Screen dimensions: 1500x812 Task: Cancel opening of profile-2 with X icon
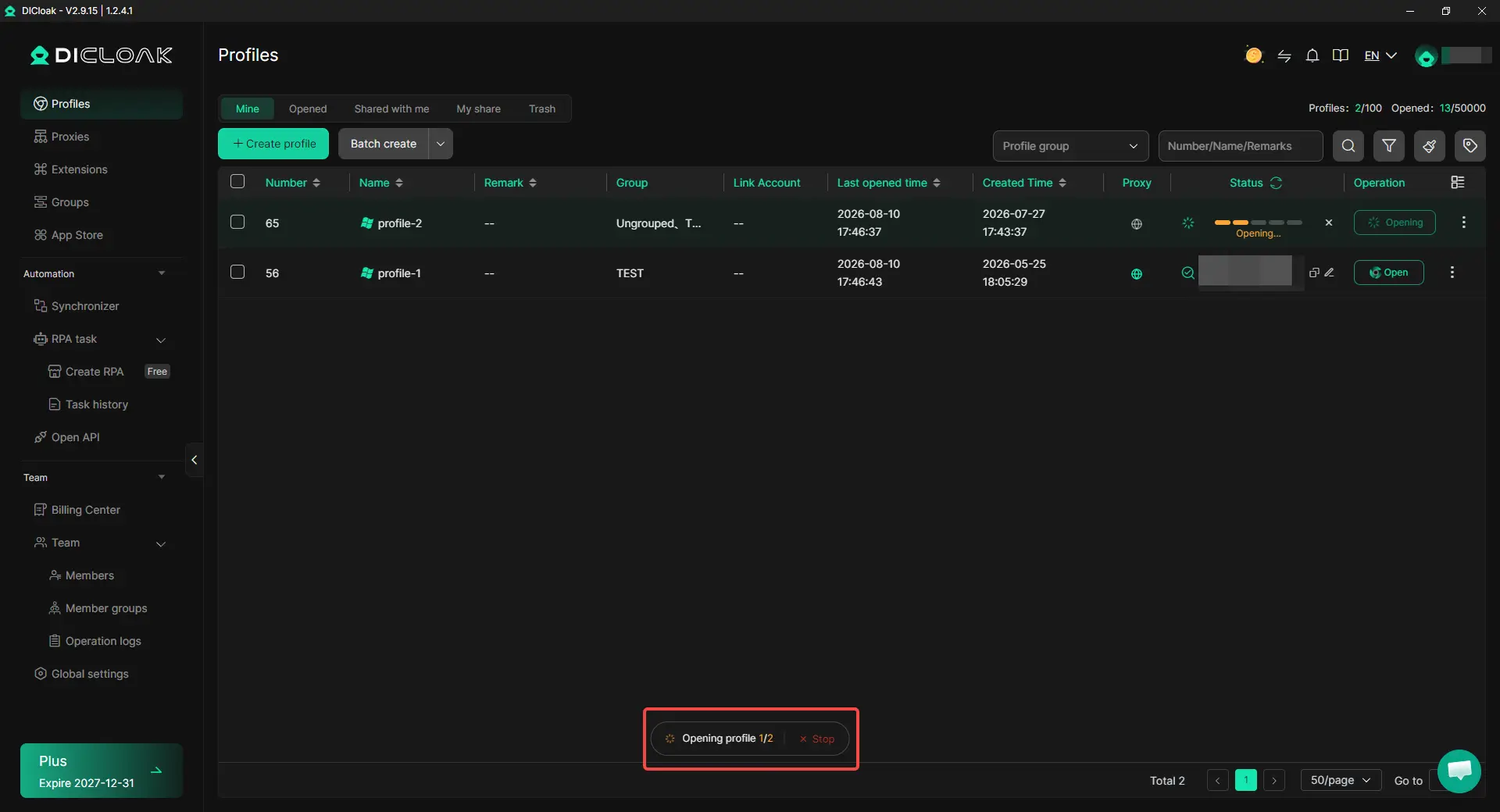1328,223
